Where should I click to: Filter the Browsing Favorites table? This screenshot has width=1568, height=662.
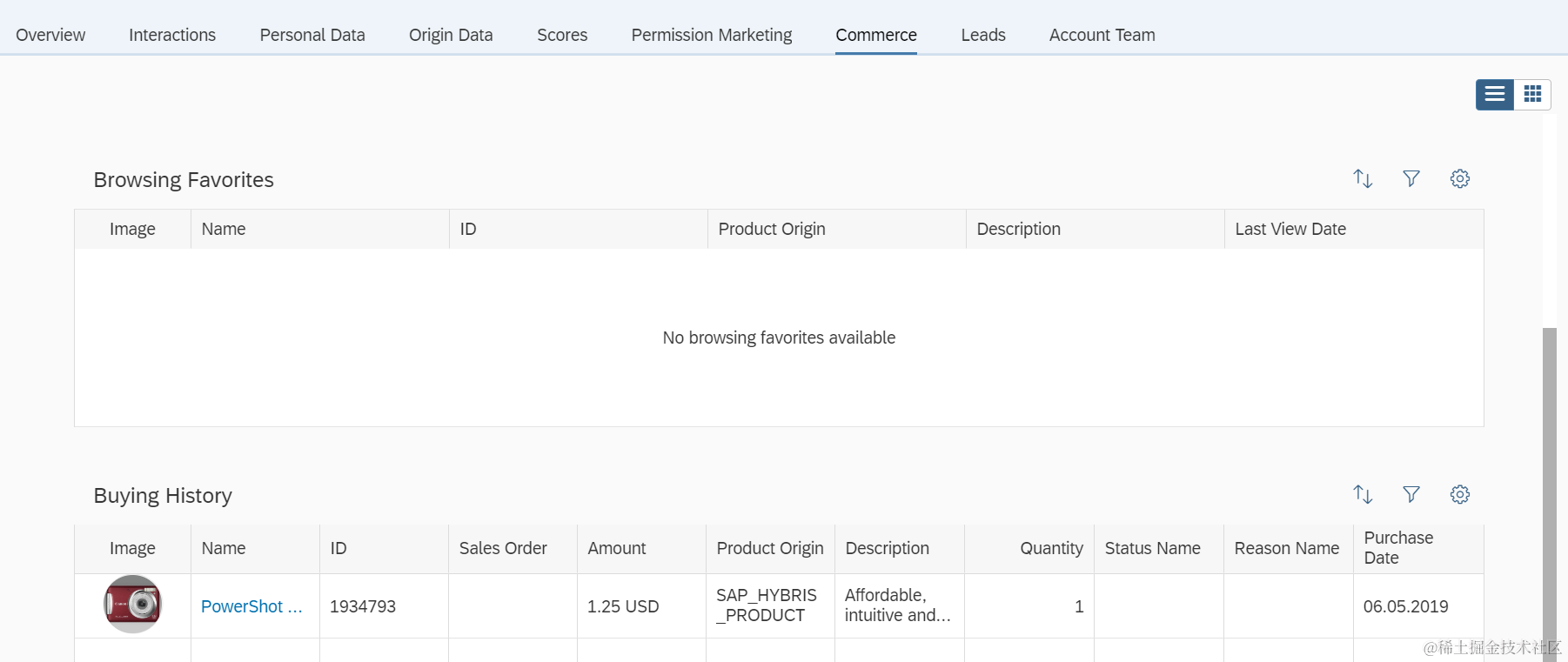click(1411, 178)
